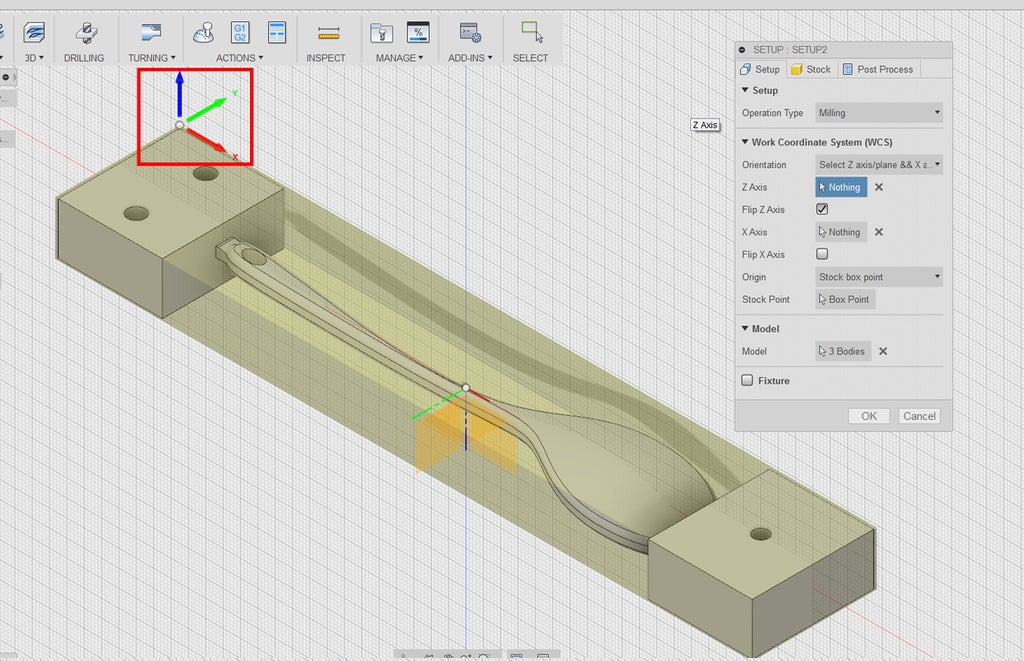Click the G1 G2 post process icon
This screenshot has width=1024, height=661.
pos(241,32)
